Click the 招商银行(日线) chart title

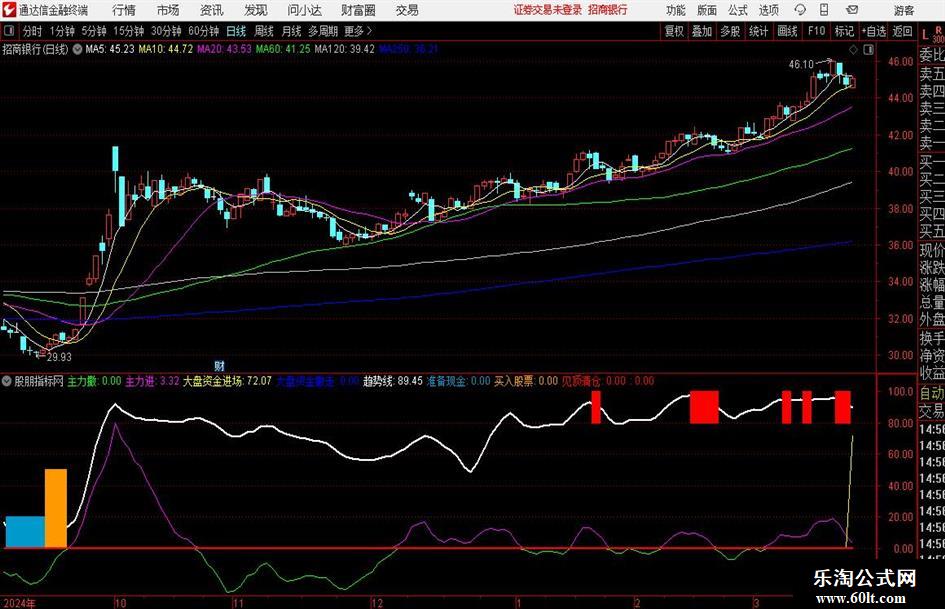coord(36,49)
